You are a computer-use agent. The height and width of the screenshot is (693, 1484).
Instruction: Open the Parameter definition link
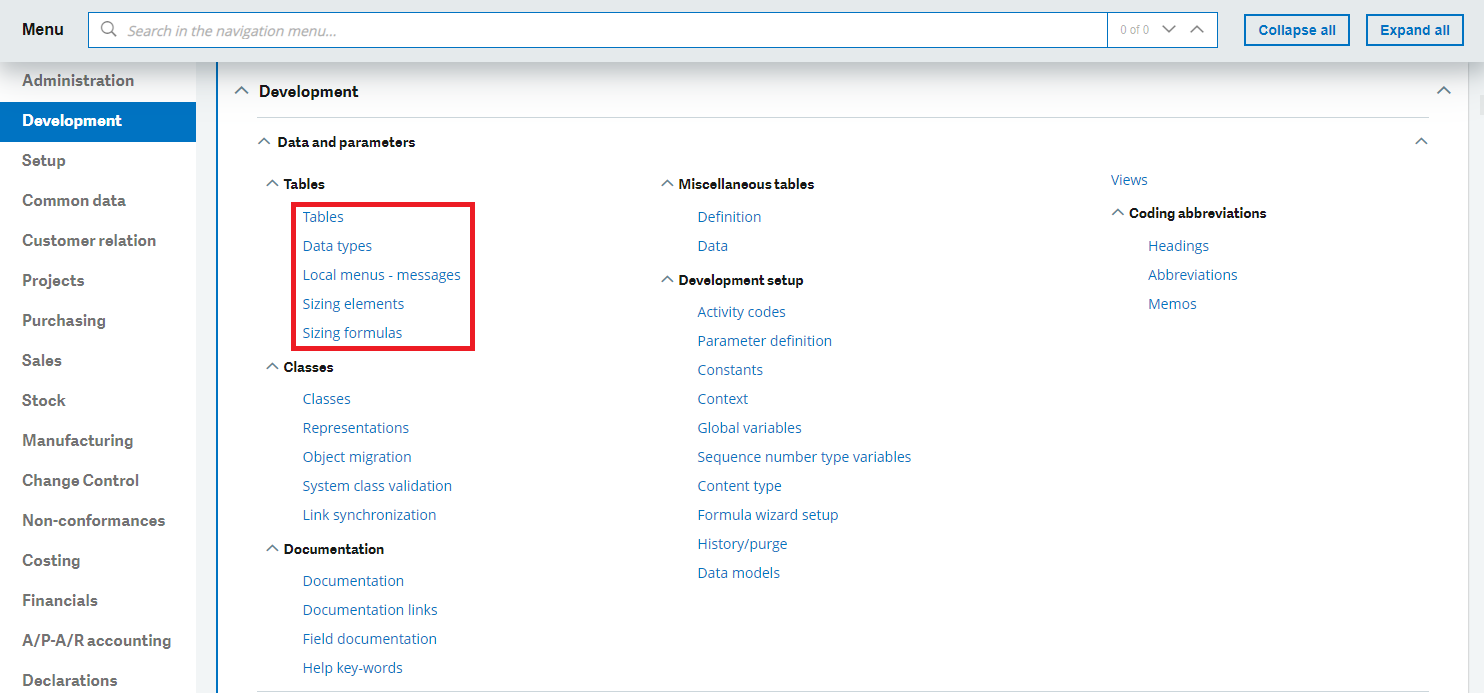point(765,341)
